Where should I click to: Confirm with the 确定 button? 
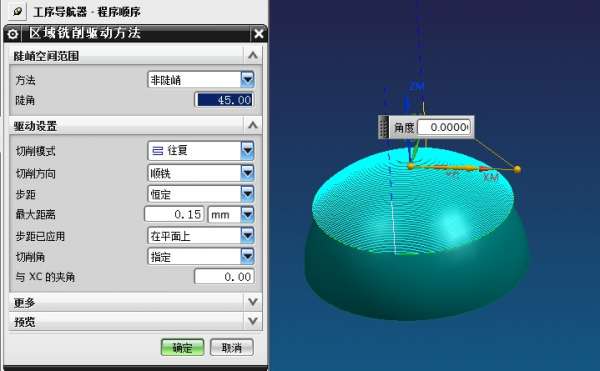[182, 347]
